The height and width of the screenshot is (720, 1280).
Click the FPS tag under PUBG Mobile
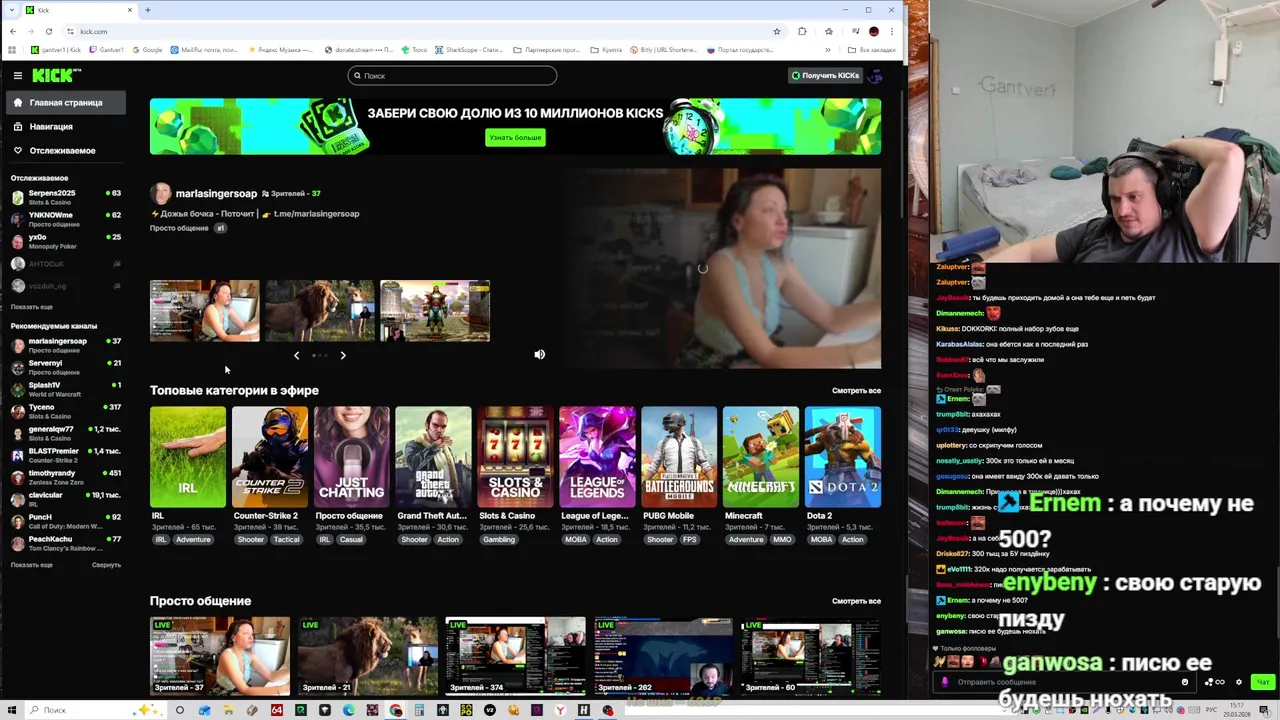click(x=690, y=540)
